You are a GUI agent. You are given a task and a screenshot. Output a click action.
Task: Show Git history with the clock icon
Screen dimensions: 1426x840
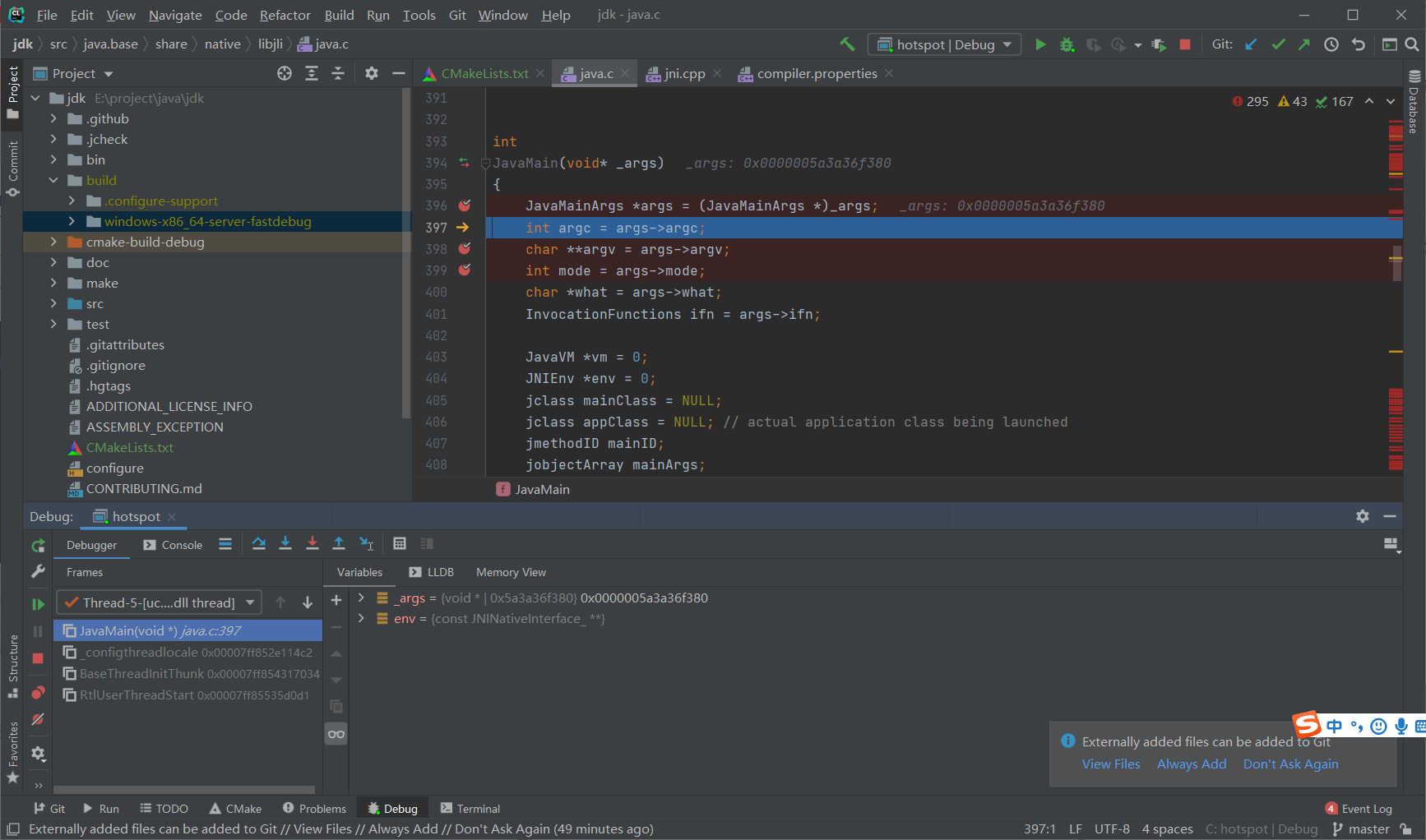click(x=1331, y=44)
